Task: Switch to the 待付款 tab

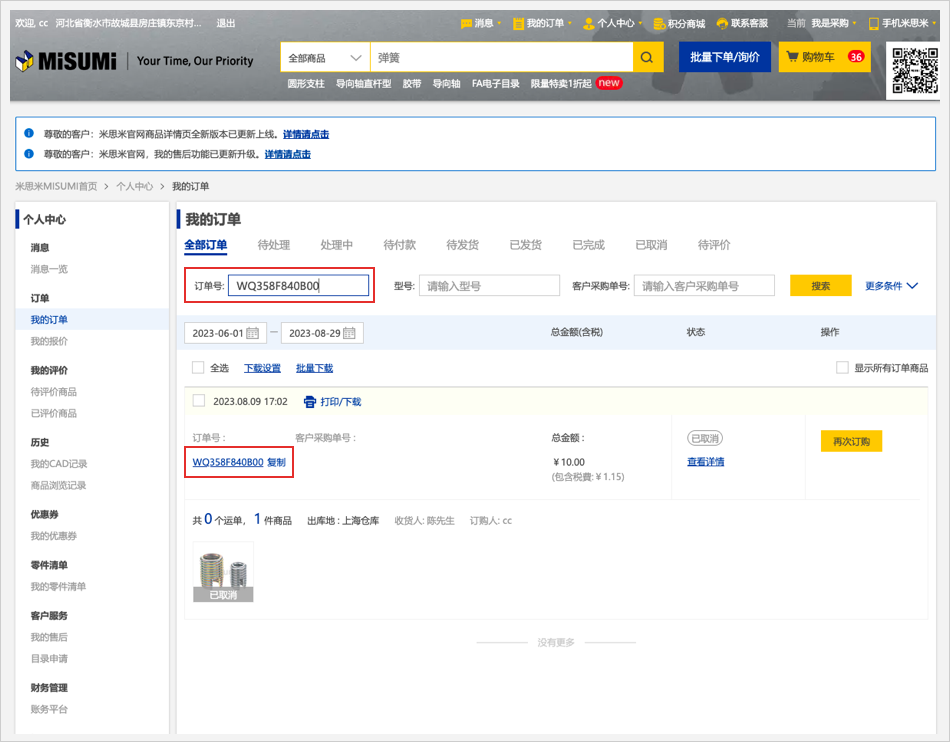Action: click(x=399, y=245)
